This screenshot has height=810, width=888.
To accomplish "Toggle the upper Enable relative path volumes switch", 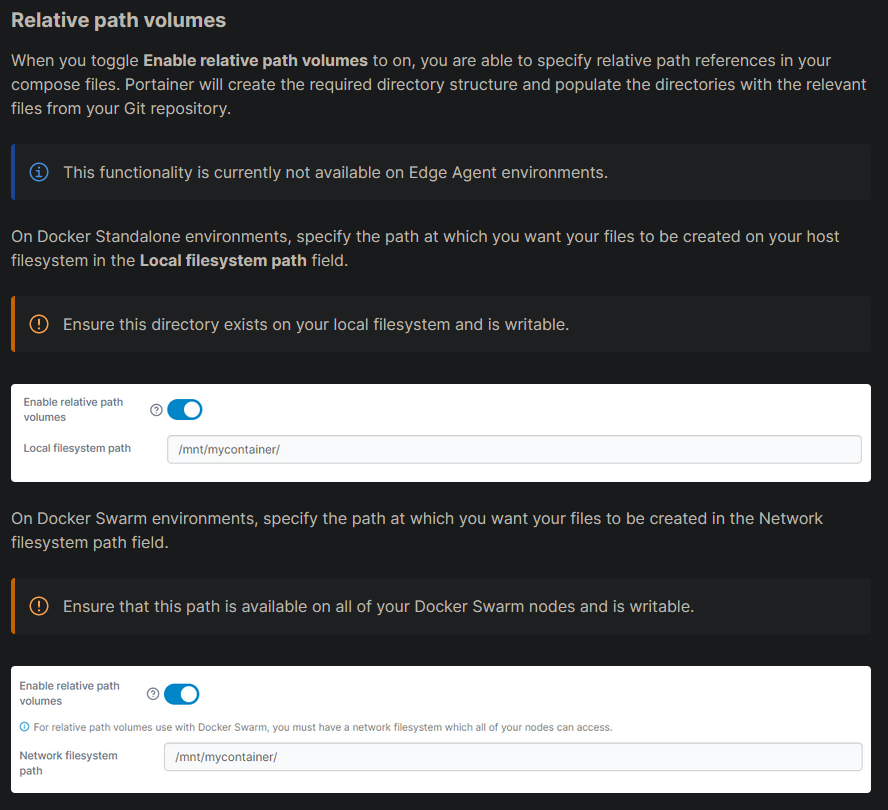I will (x=185, y=409).
